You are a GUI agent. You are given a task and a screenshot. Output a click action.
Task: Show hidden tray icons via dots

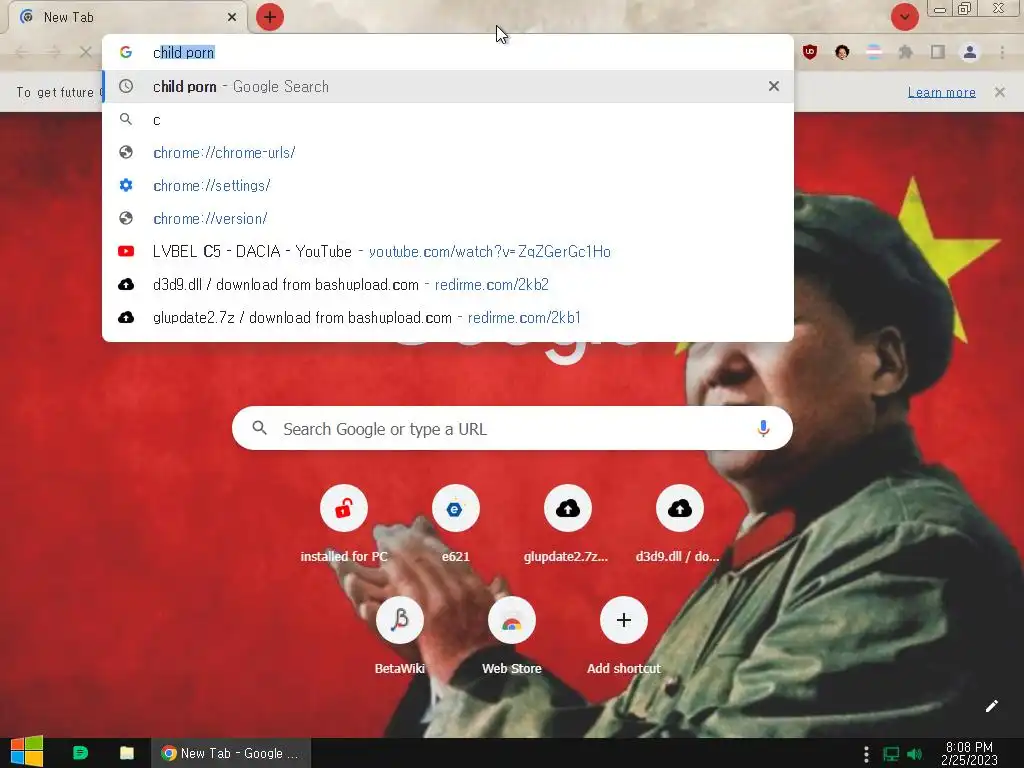[x=866, y=754]
